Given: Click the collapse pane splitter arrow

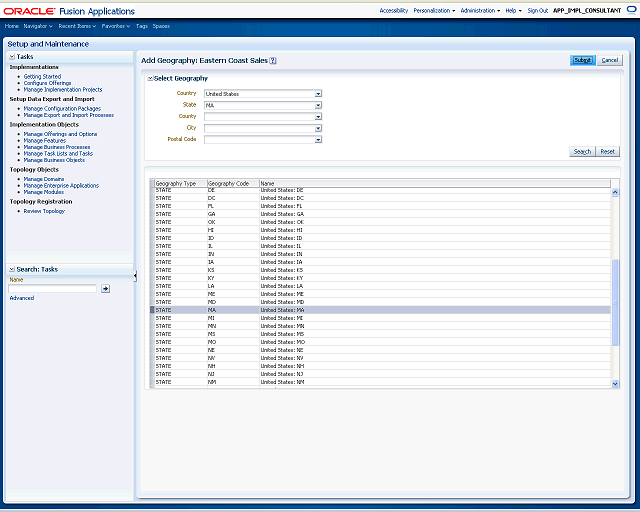Looking at the screenshot, I should coord(135,276).
